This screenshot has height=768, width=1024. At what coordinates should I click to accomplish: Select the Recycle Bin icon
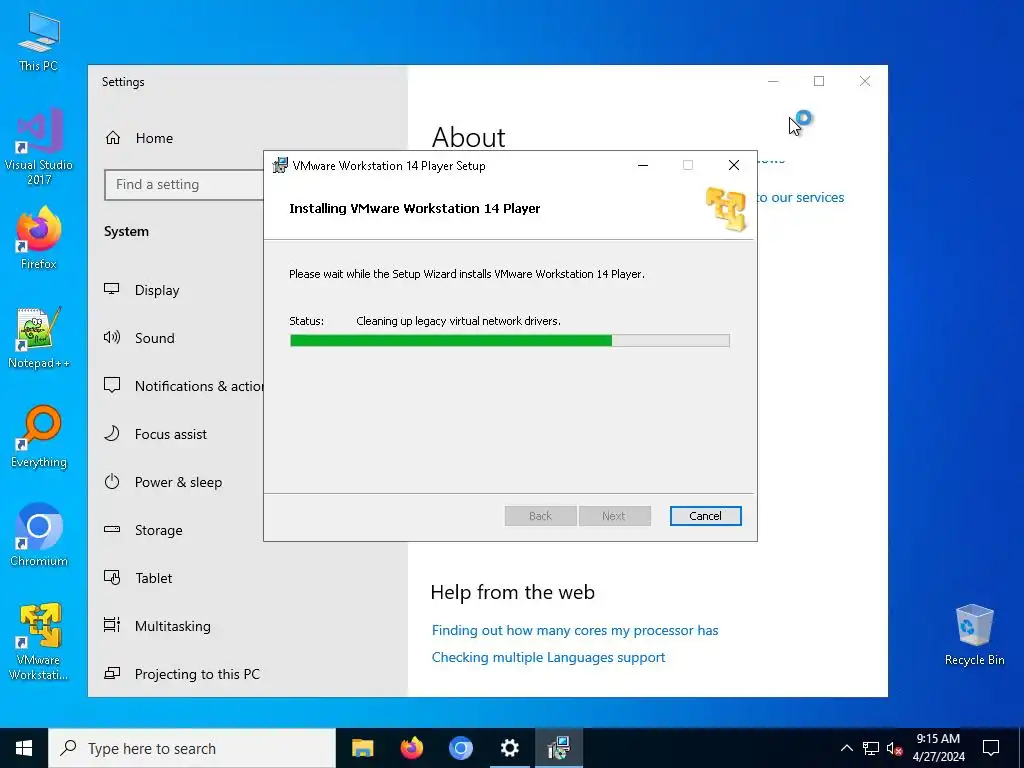click(x=974, y=635)
